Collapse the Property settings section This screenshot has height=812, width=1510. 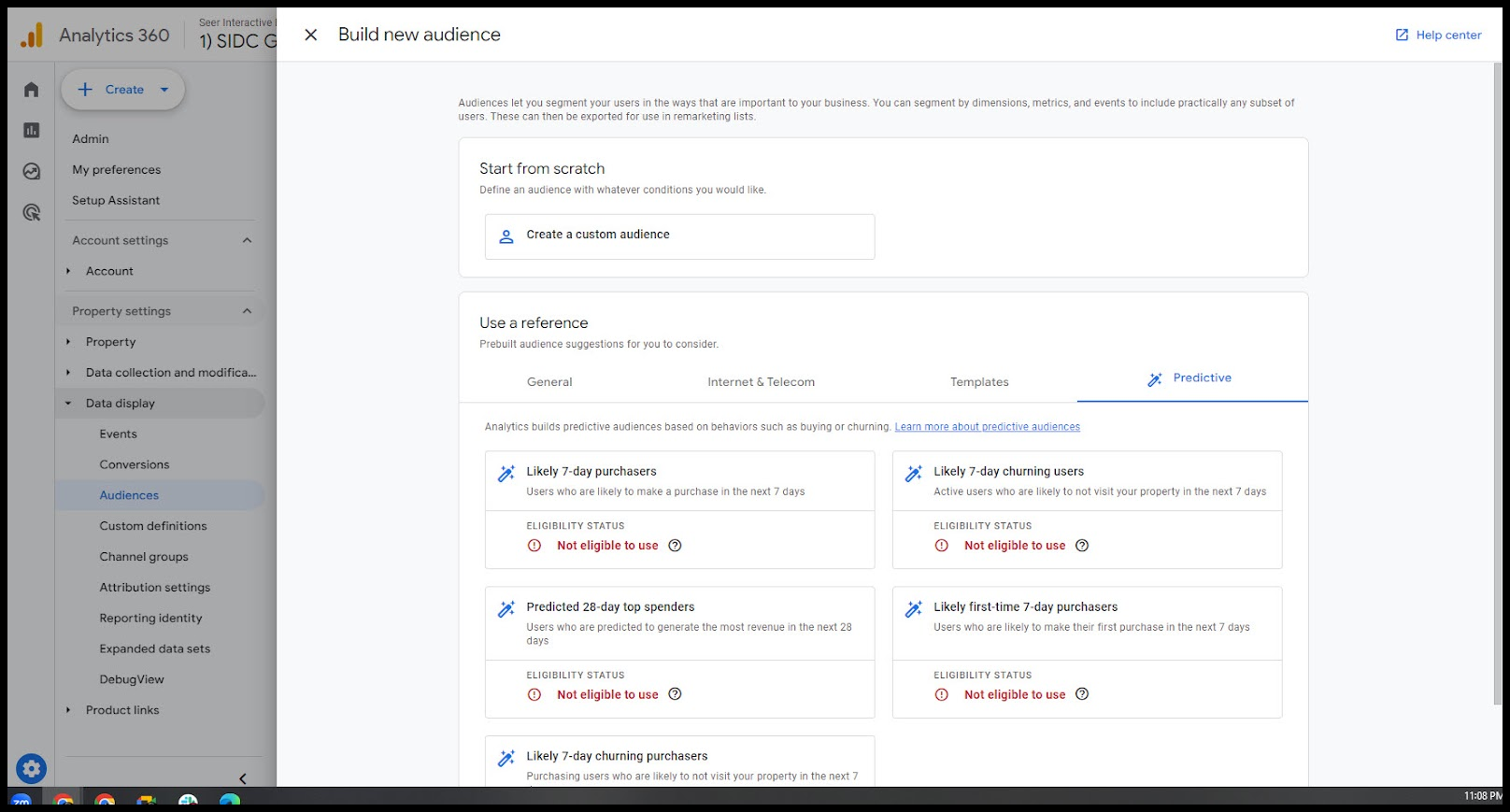[x=247, y=311]
